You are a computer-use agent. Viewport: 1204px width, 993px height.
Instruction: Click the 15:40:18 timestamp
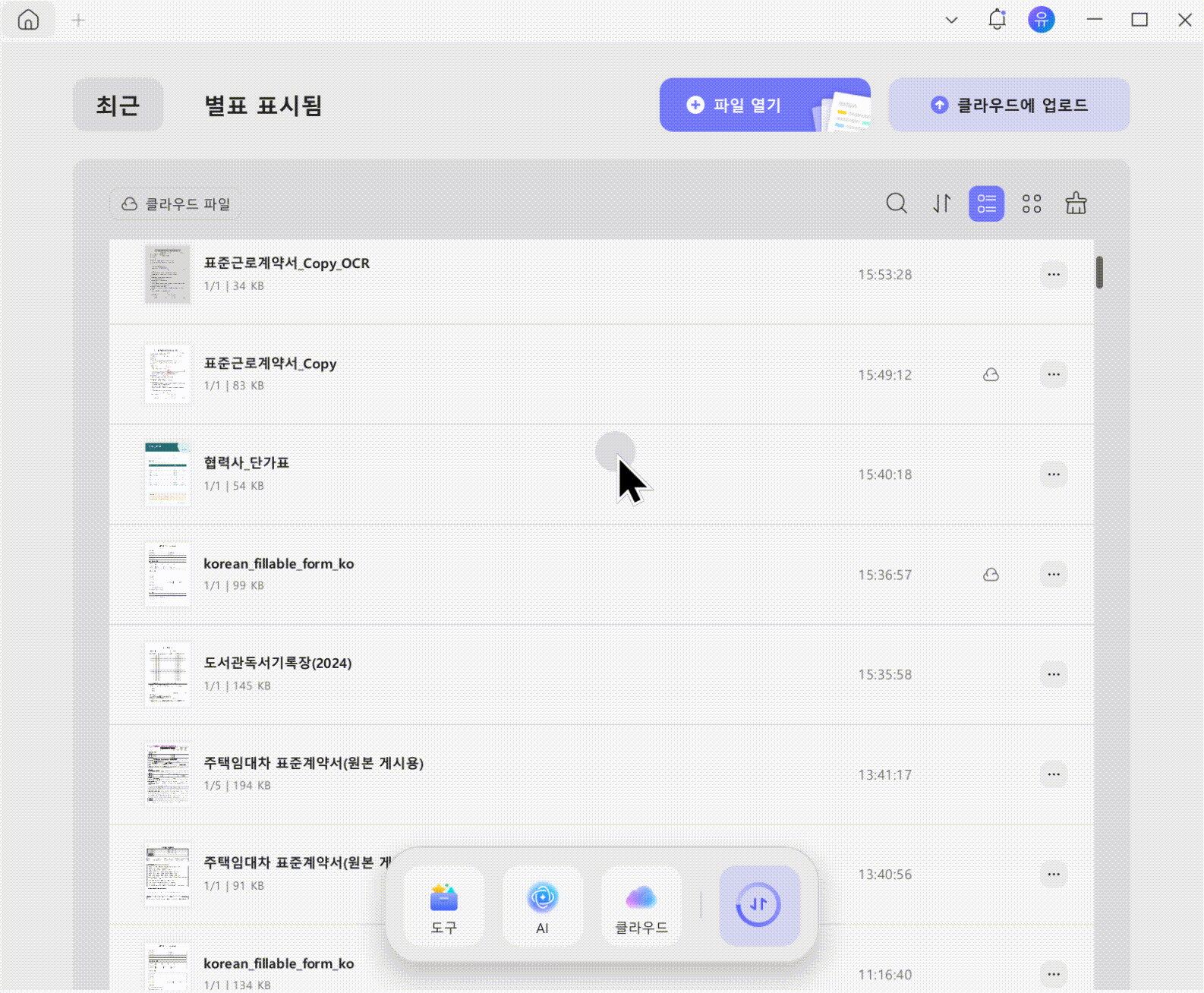pos(884,474)
